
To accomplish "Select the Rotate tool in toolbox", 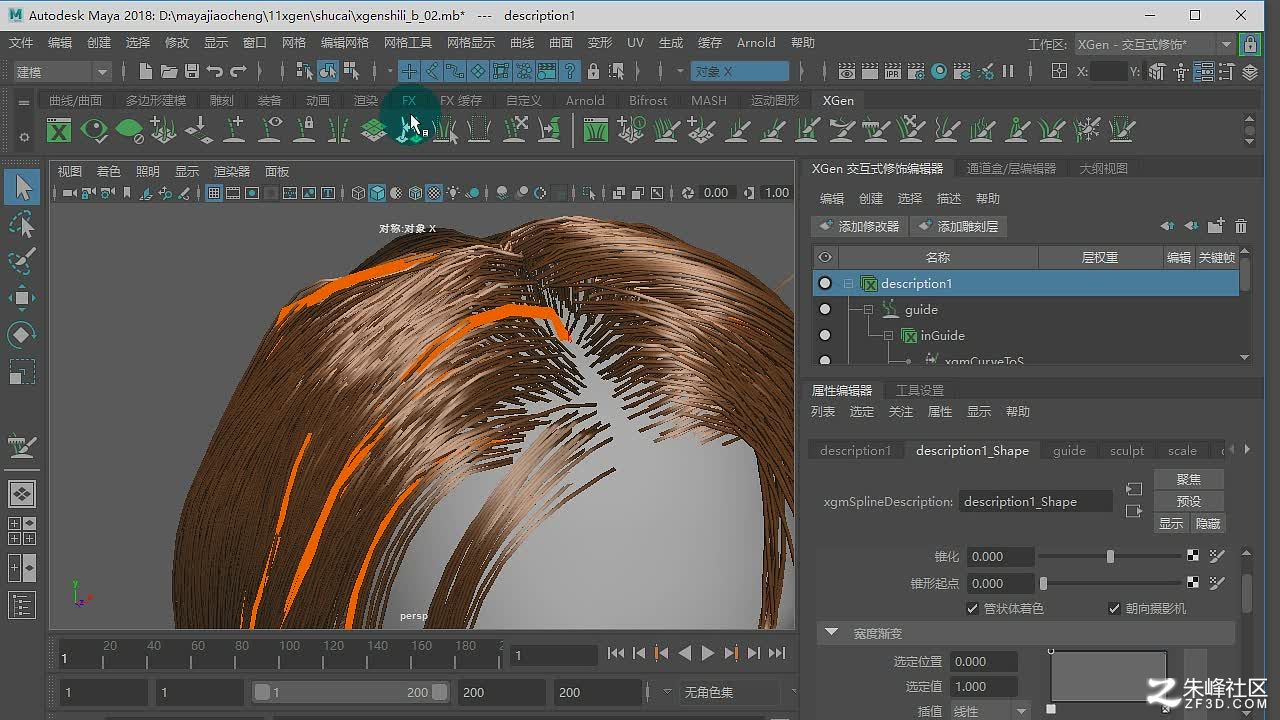I will [x=22, y=335].
